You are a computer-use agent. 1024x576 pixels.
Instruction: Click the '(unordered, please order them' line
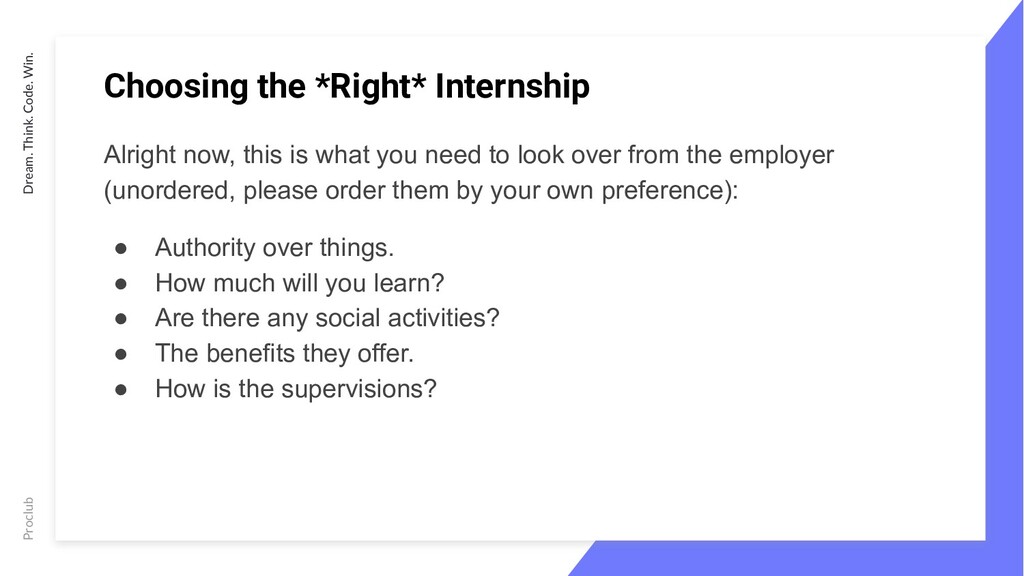point(421,191)
